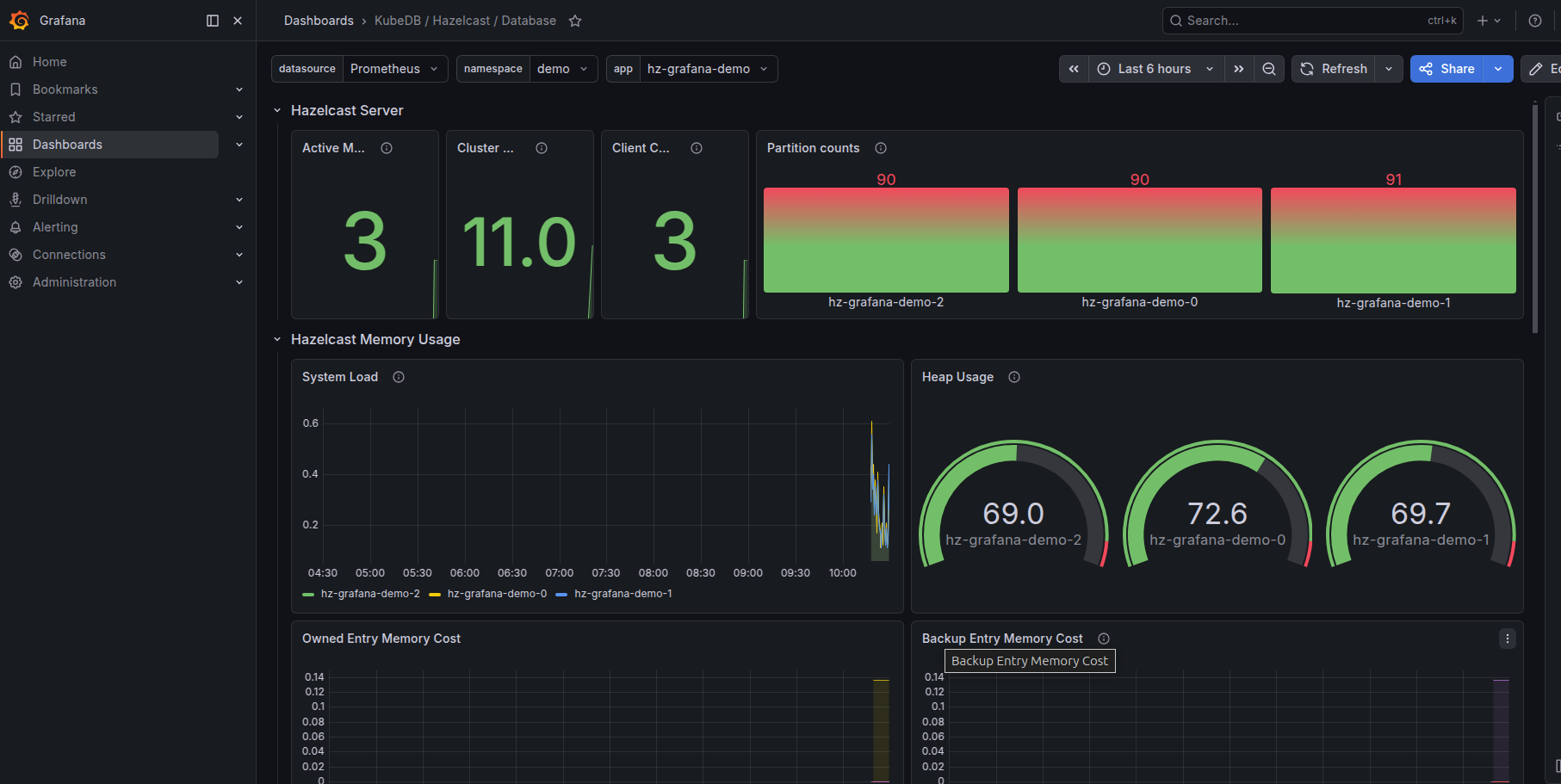The height and width of the screenshot is (784, 1561).
Task: Click the hz-grafana-demo-0 partition count bar
Action: (x=1140, y=240)
